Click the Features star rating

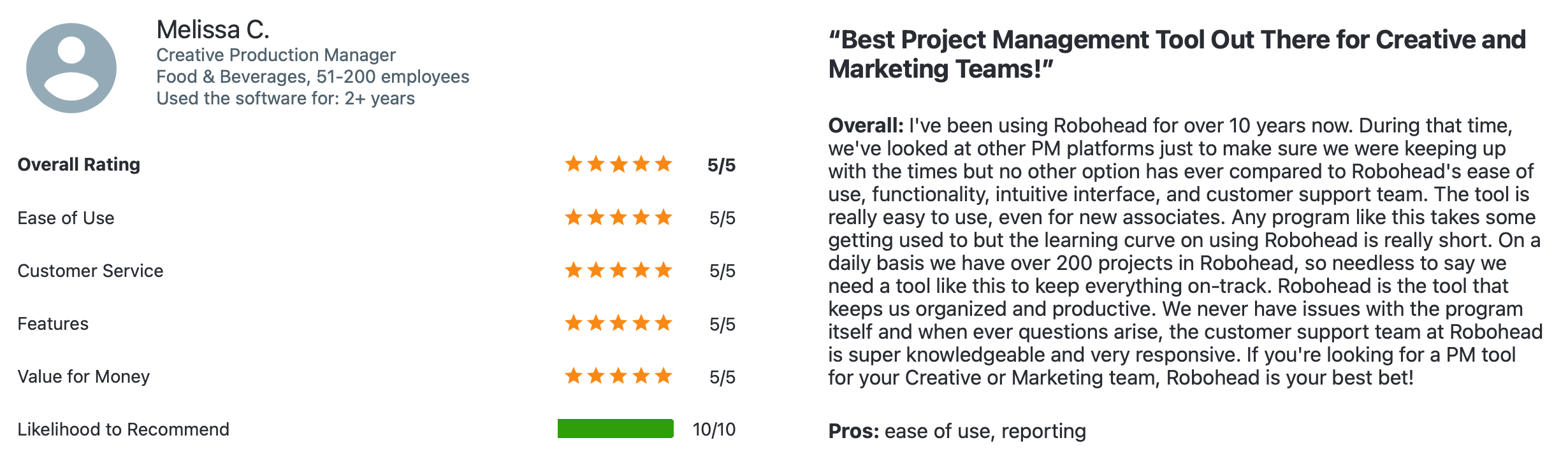coord(618,323)
